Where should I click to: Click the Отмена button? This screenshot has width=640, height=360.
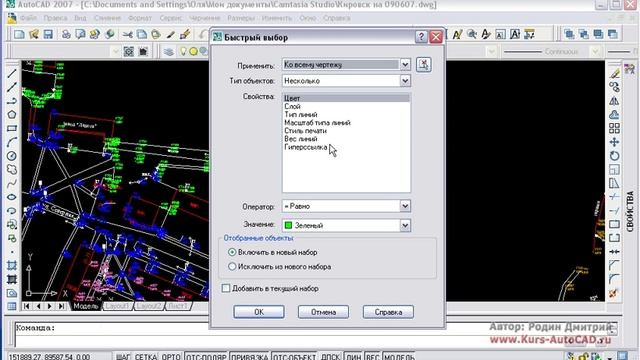[323, 312]
